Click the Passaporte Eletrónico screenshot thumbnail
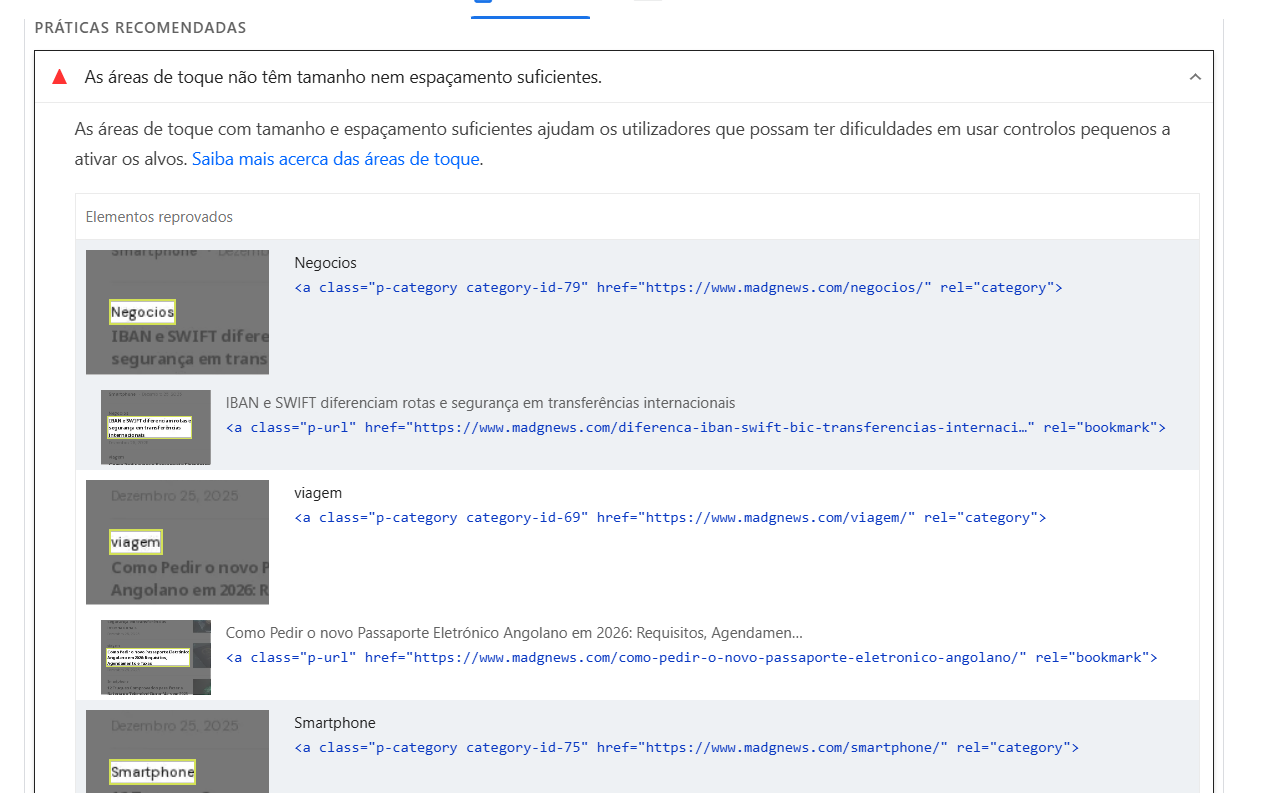 coord(155,657)
